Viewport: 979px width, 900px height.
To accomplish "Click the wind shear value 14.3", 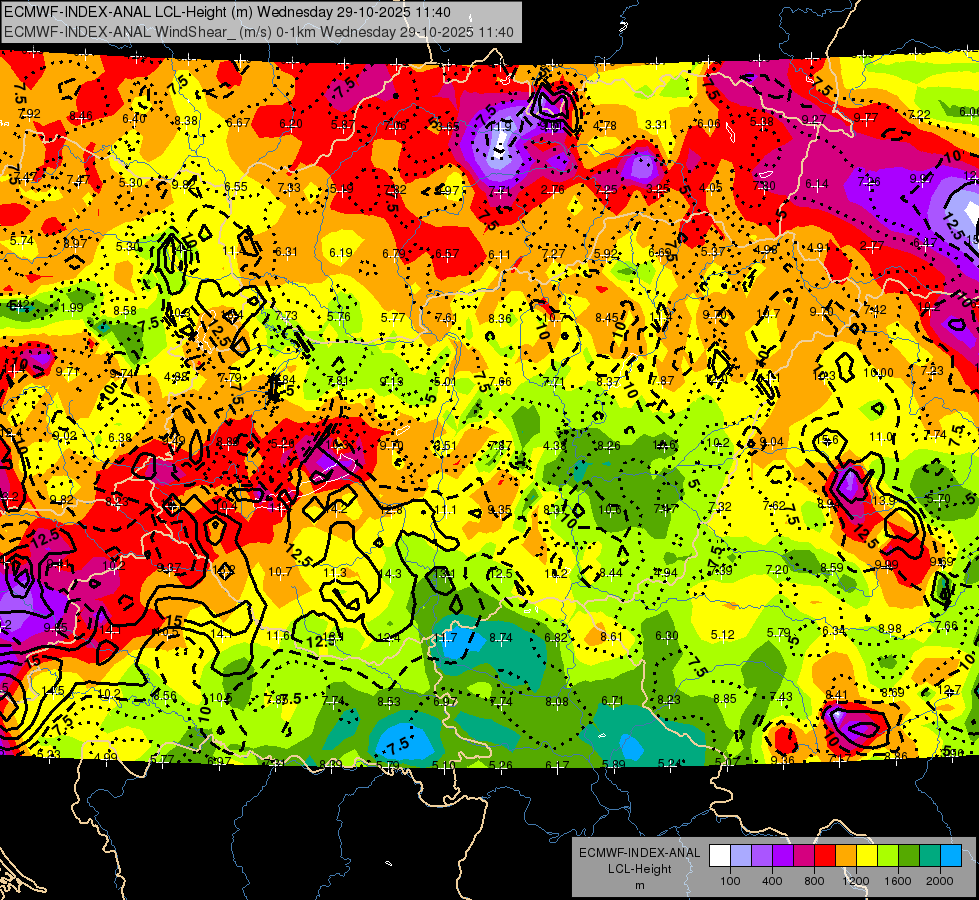I will tap(391, 573).
